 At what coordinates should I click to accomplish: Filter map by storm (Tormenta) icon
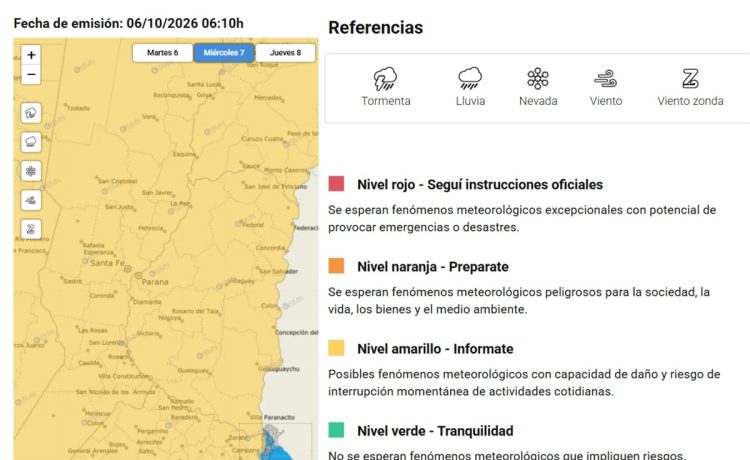pyautogui.click(x=31, y=113)
